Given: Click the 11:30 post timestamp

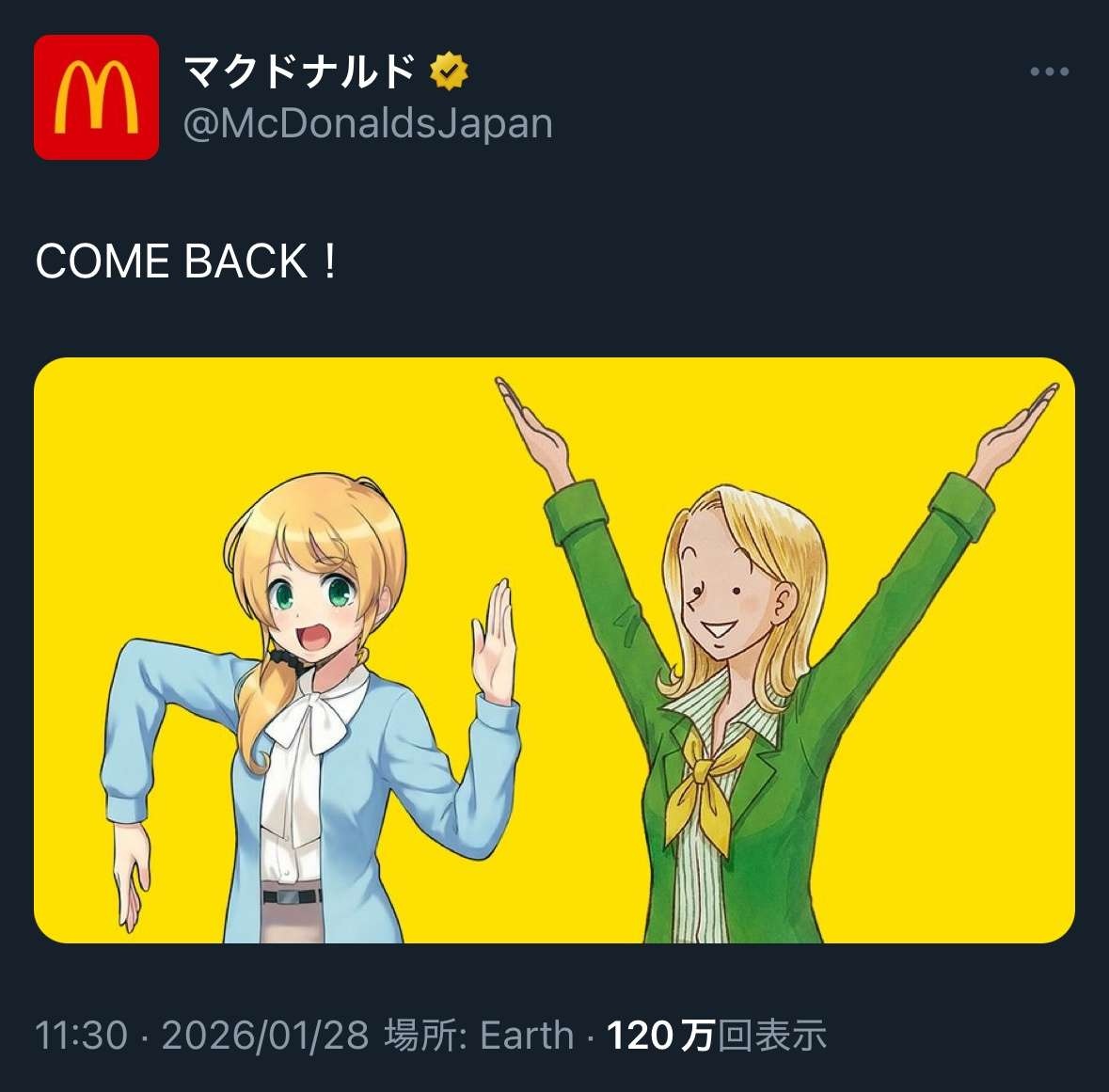Looking at the screenshot, I should pos(81,1036).
